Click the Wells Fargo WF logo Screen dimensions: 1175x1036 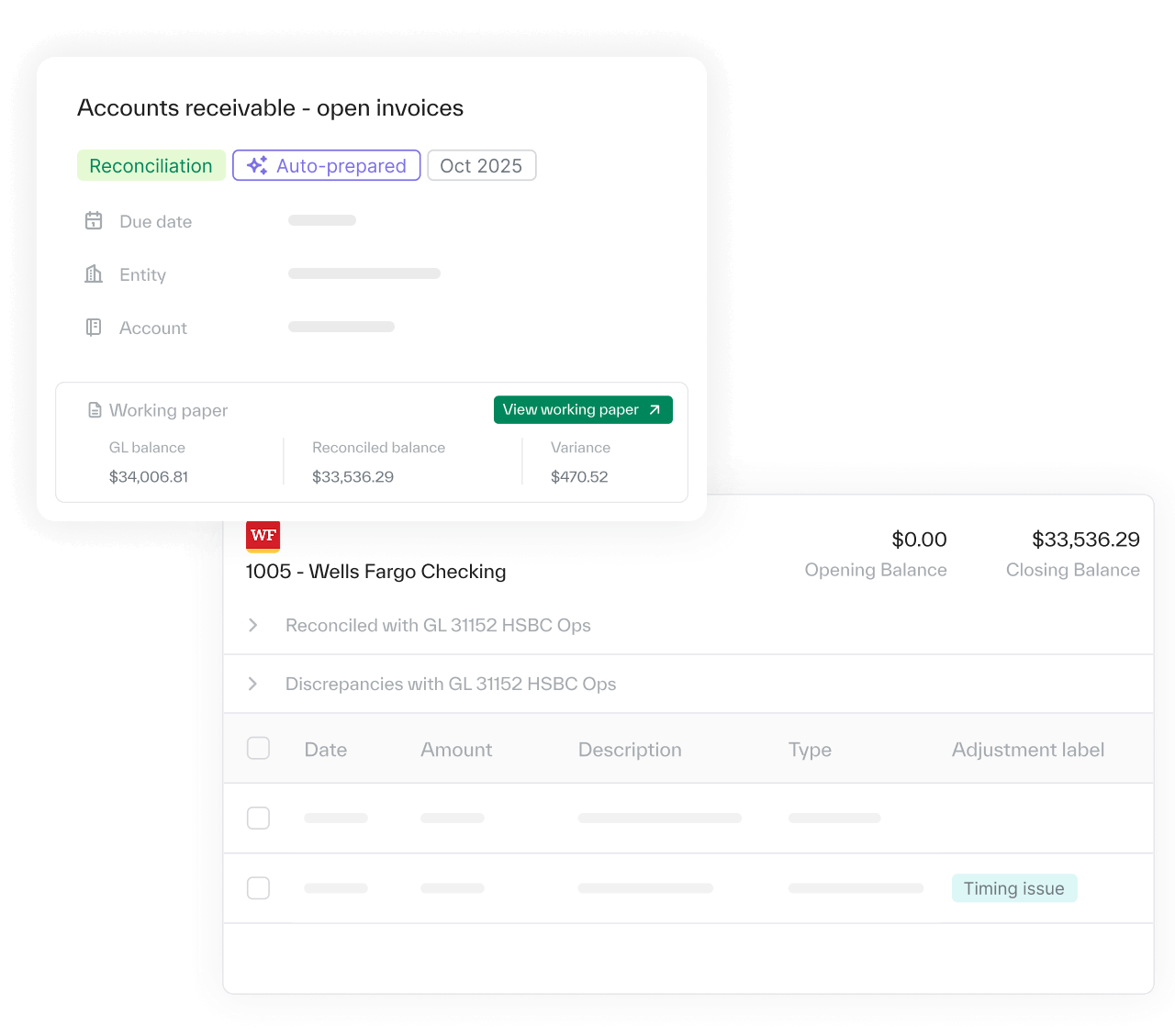[x=263, y=536]
